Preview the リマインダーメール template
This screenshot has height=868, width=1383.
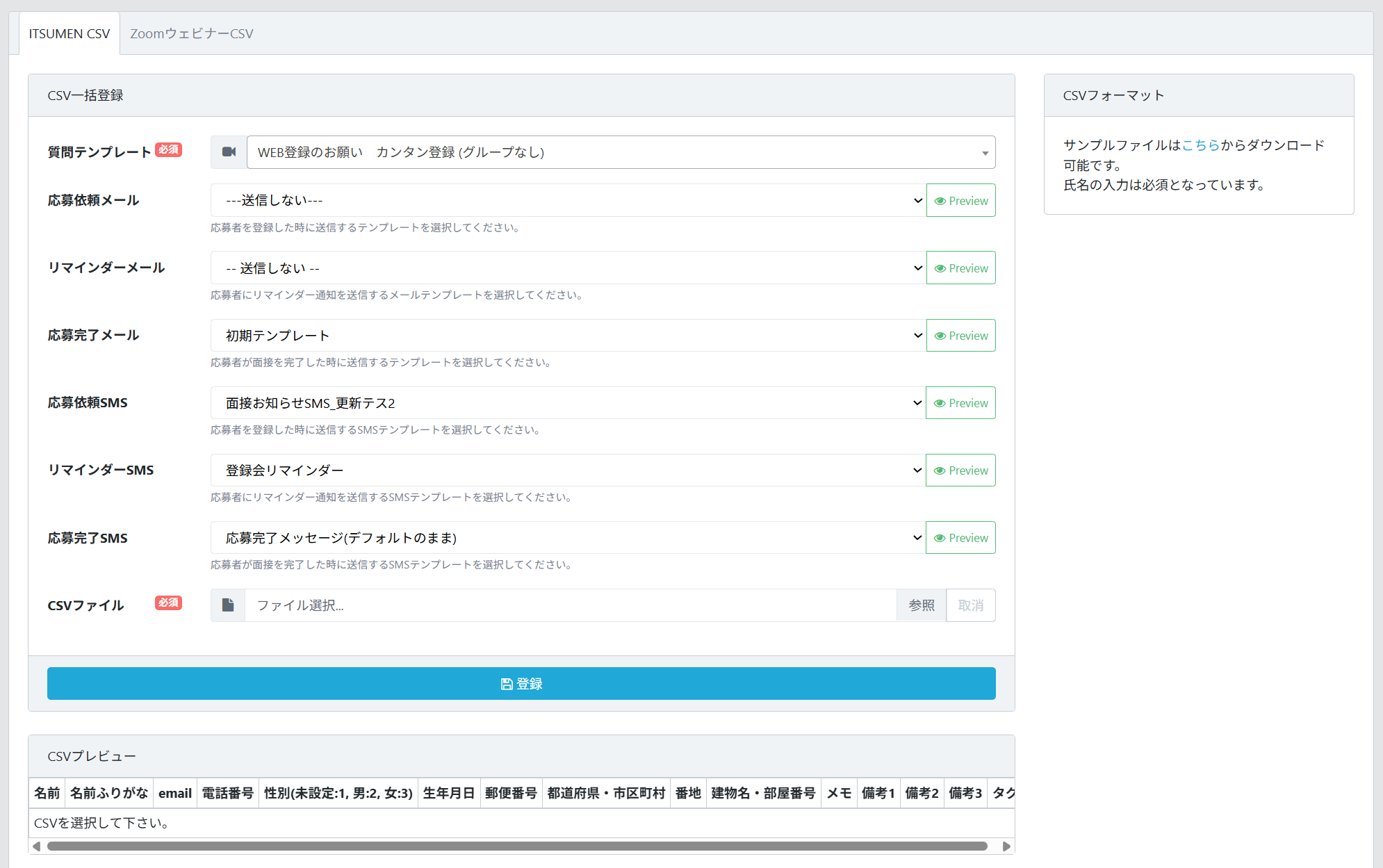pos(960,268)
